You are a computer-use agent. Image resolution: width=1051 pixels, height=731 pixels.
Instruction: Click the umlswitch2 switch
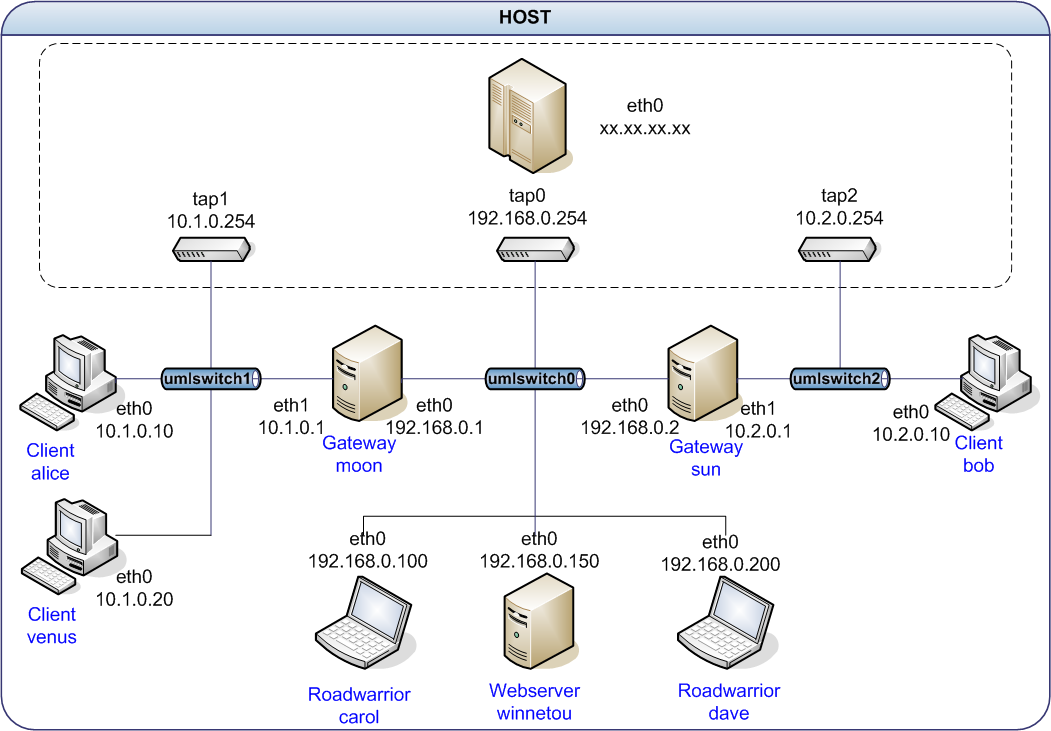point(839,378)
